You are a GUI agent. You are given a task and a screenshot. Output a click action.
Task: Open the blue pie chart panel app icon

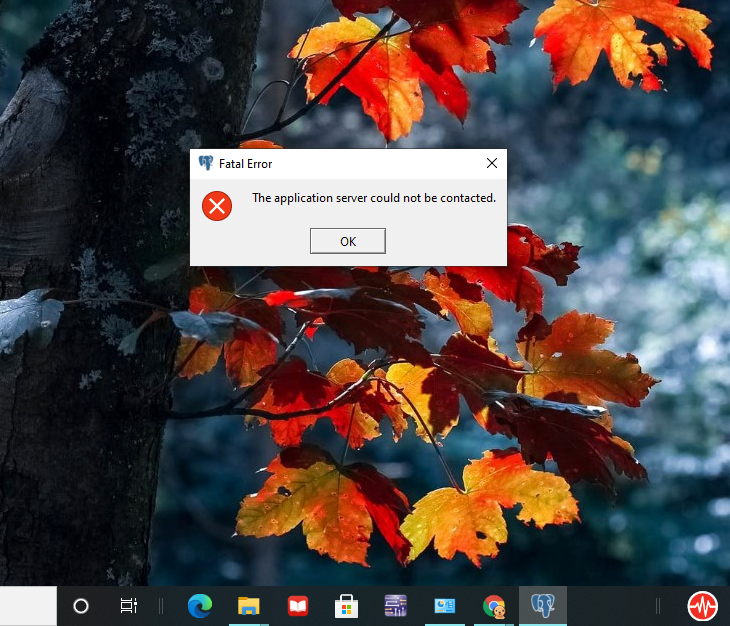click(444, 606)
